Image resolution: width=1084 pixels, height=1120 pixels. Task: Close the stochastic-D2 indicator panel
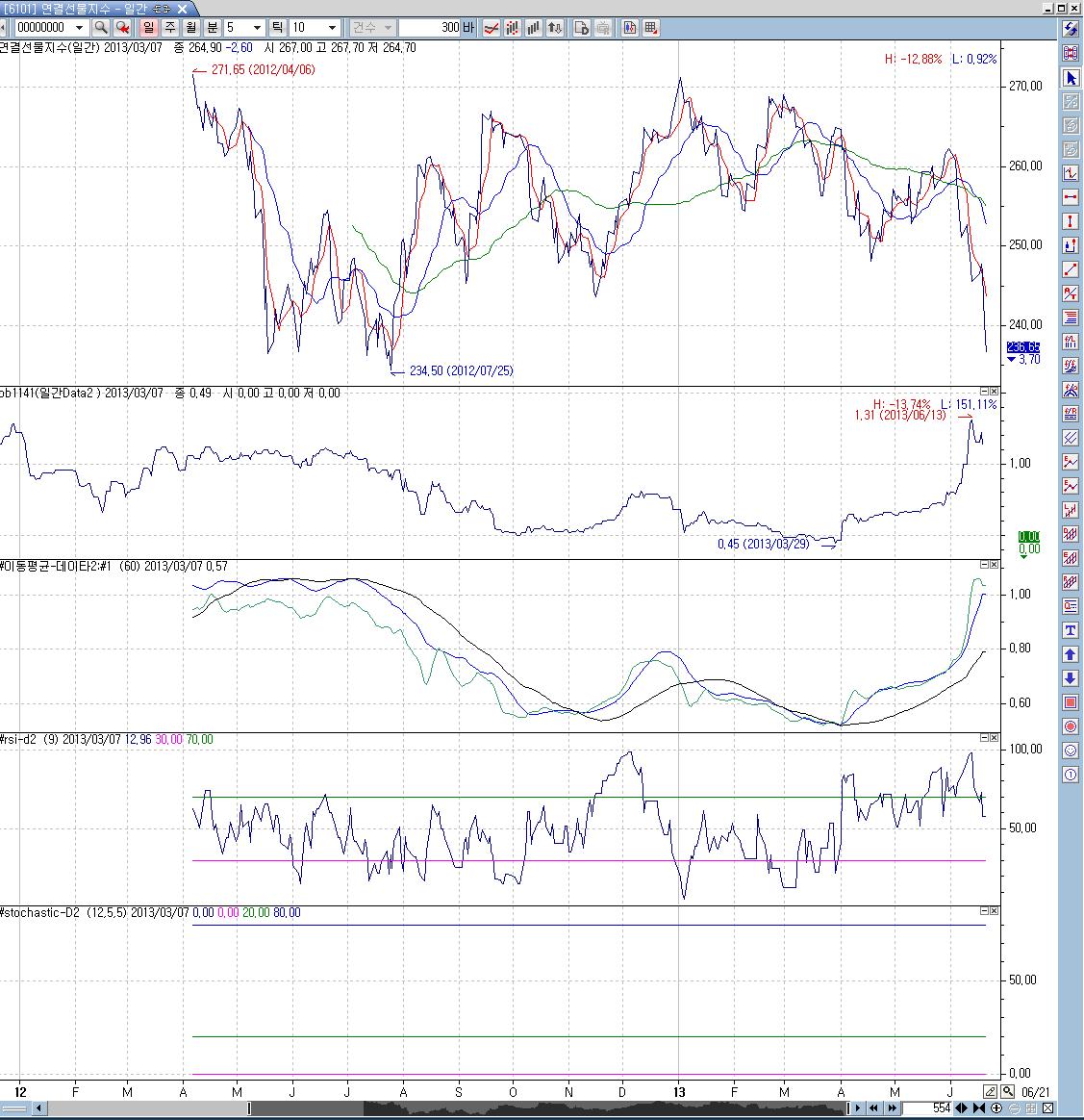pos(994,910)
